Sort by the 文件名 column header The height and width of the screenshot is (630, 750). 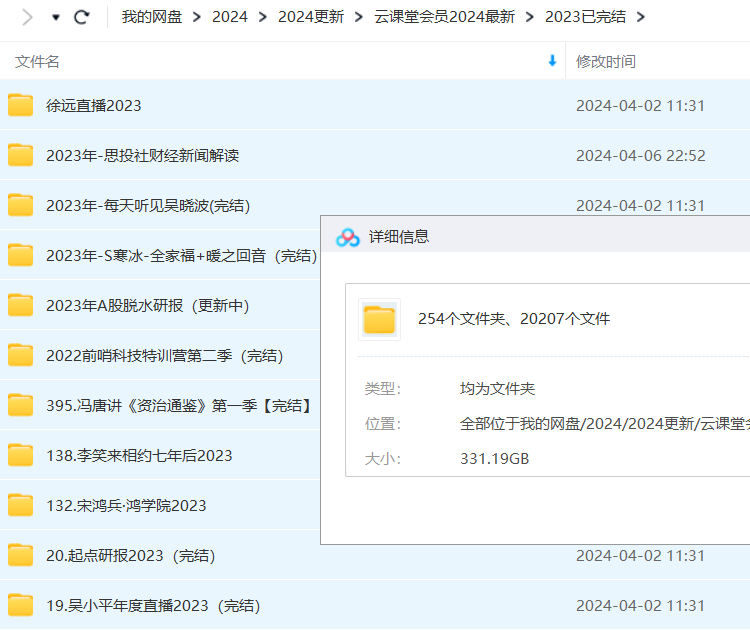click(x=38, y=61)
